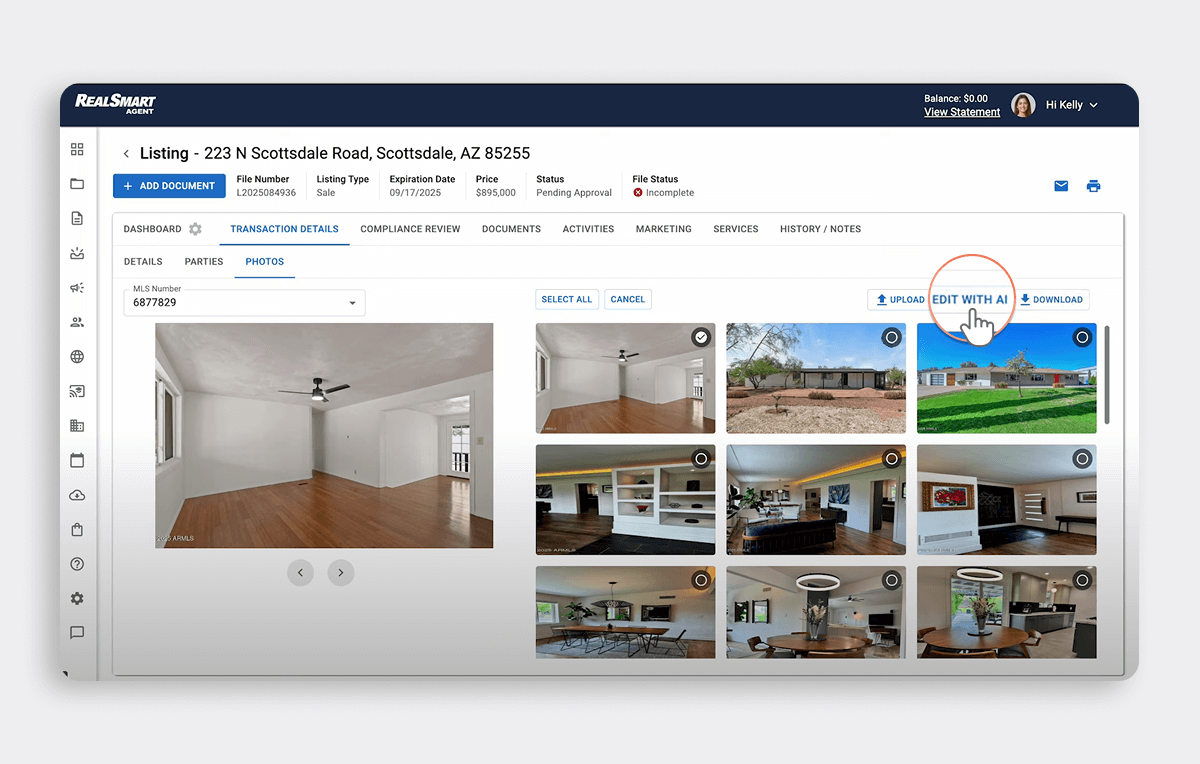Open the cloud download icon in sidebar
This screenshot has width=1200, height=764.
tap(77, 495)
